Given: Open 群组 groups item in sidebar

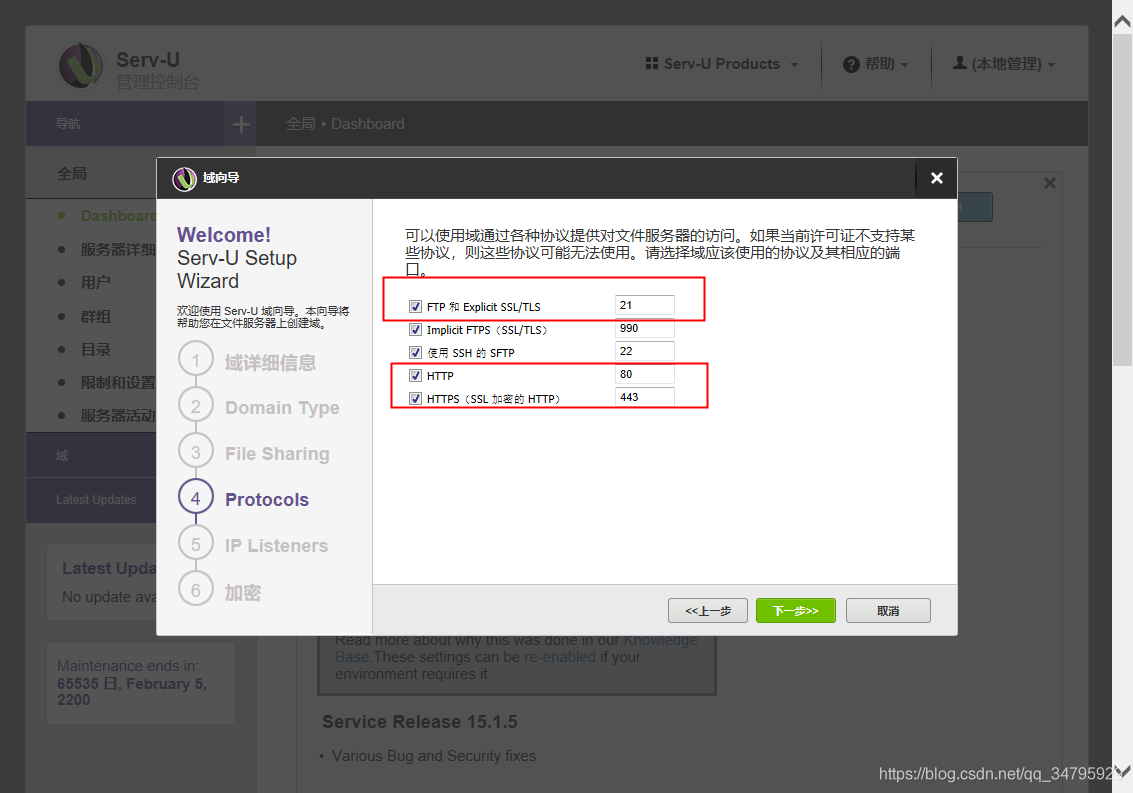Looking at the screenshot, I should (x=95, y=317).
